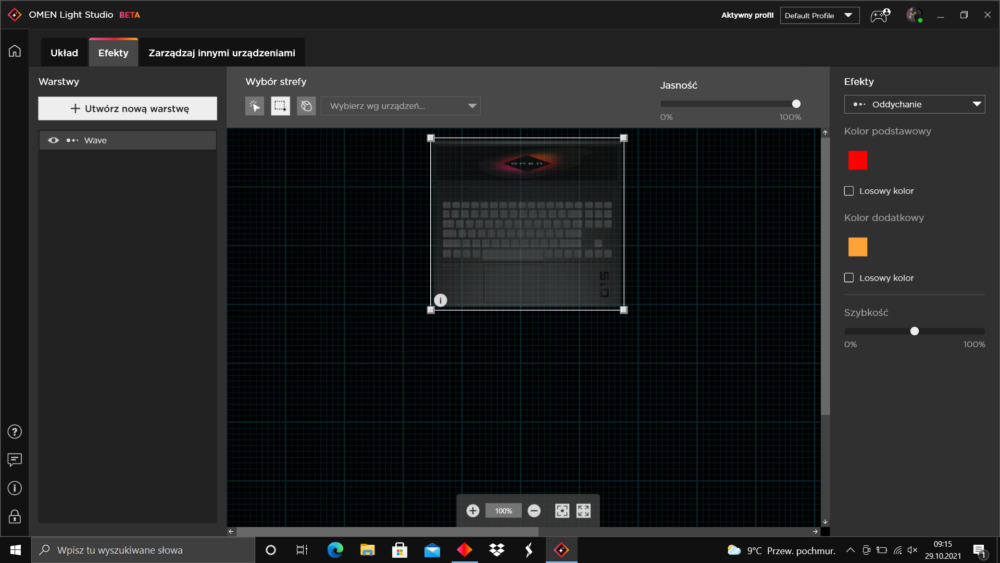Click the Szybkość speed slider handle
Screen dimensions: 1000x563
pyautogui.click(x=915, y=331)
